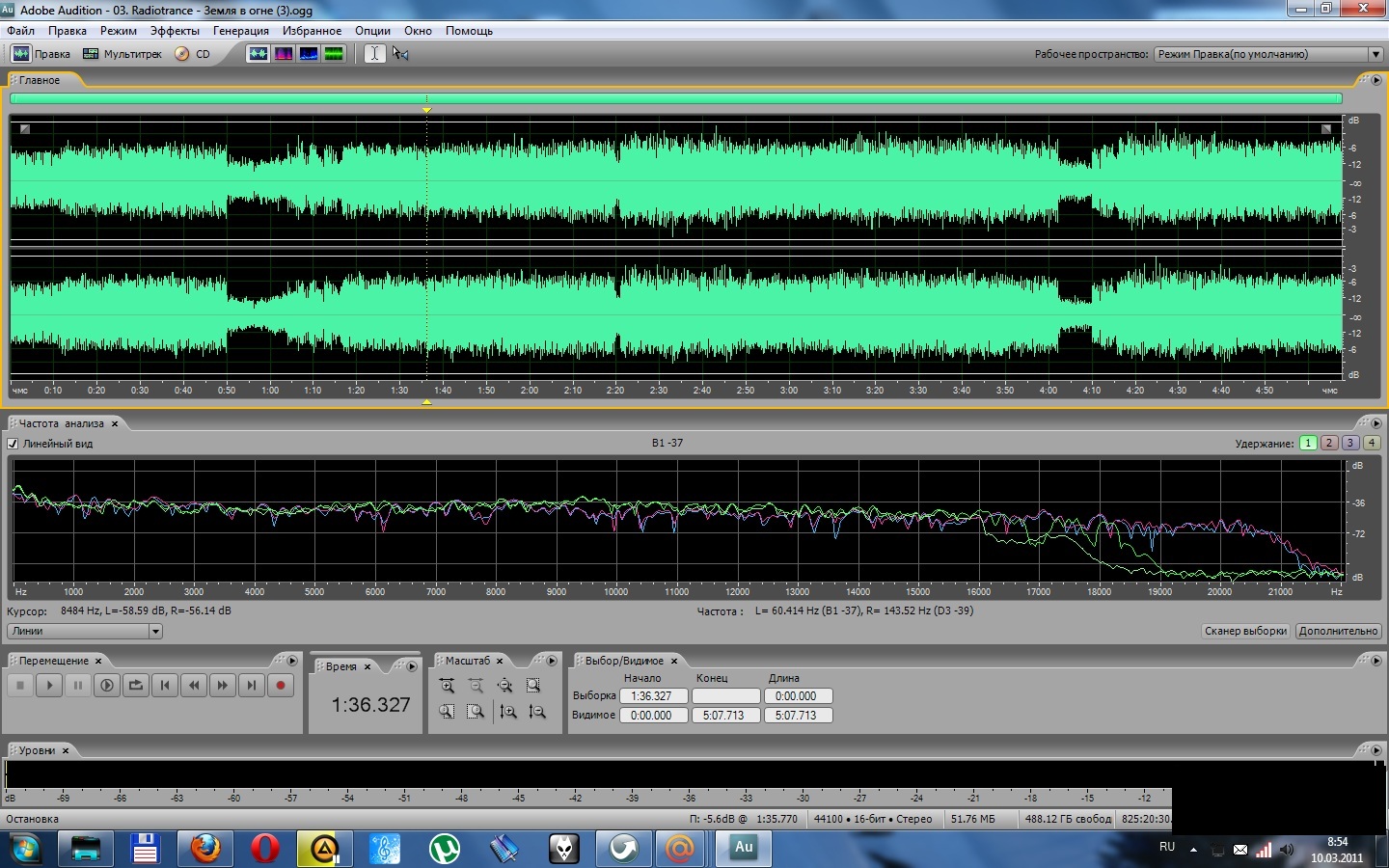The image size is (1389, 868).
Task: Click the Pause transport button
Action: (78, 685)
